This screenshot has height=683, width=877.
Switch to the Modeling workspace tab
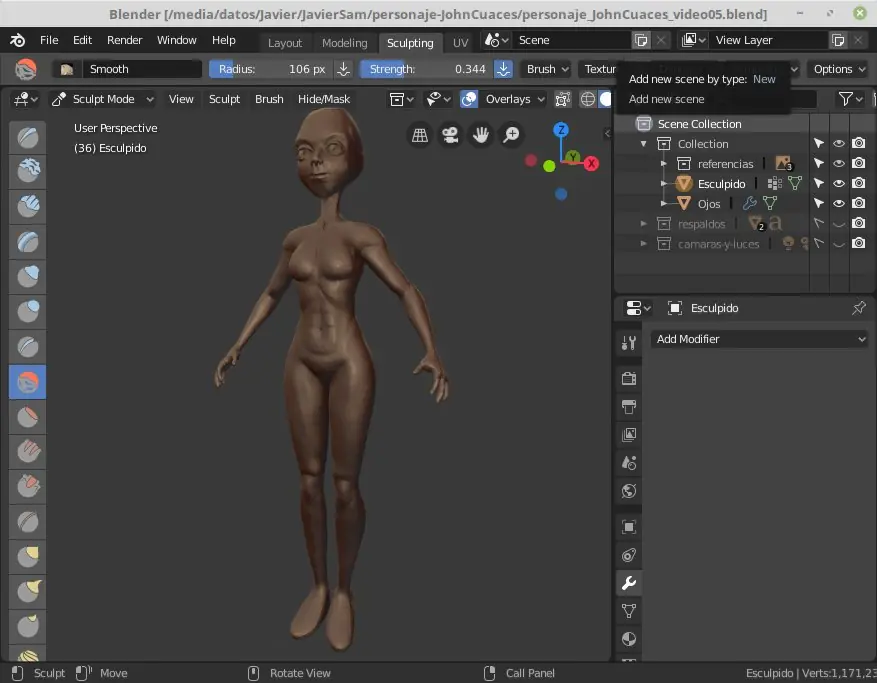(x=345, y=43)
